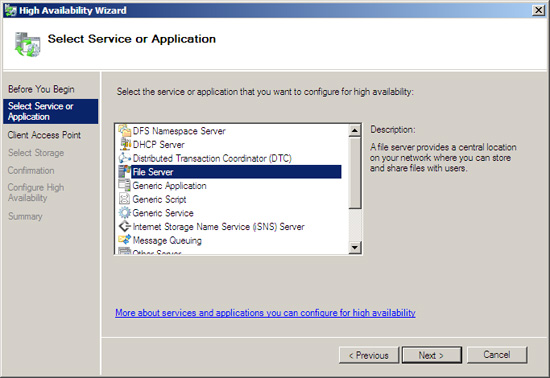Click the Distributed Transaction Coordinator icon
The width and height of the screenshot is (550, 378).
click(x=125, y=158)
